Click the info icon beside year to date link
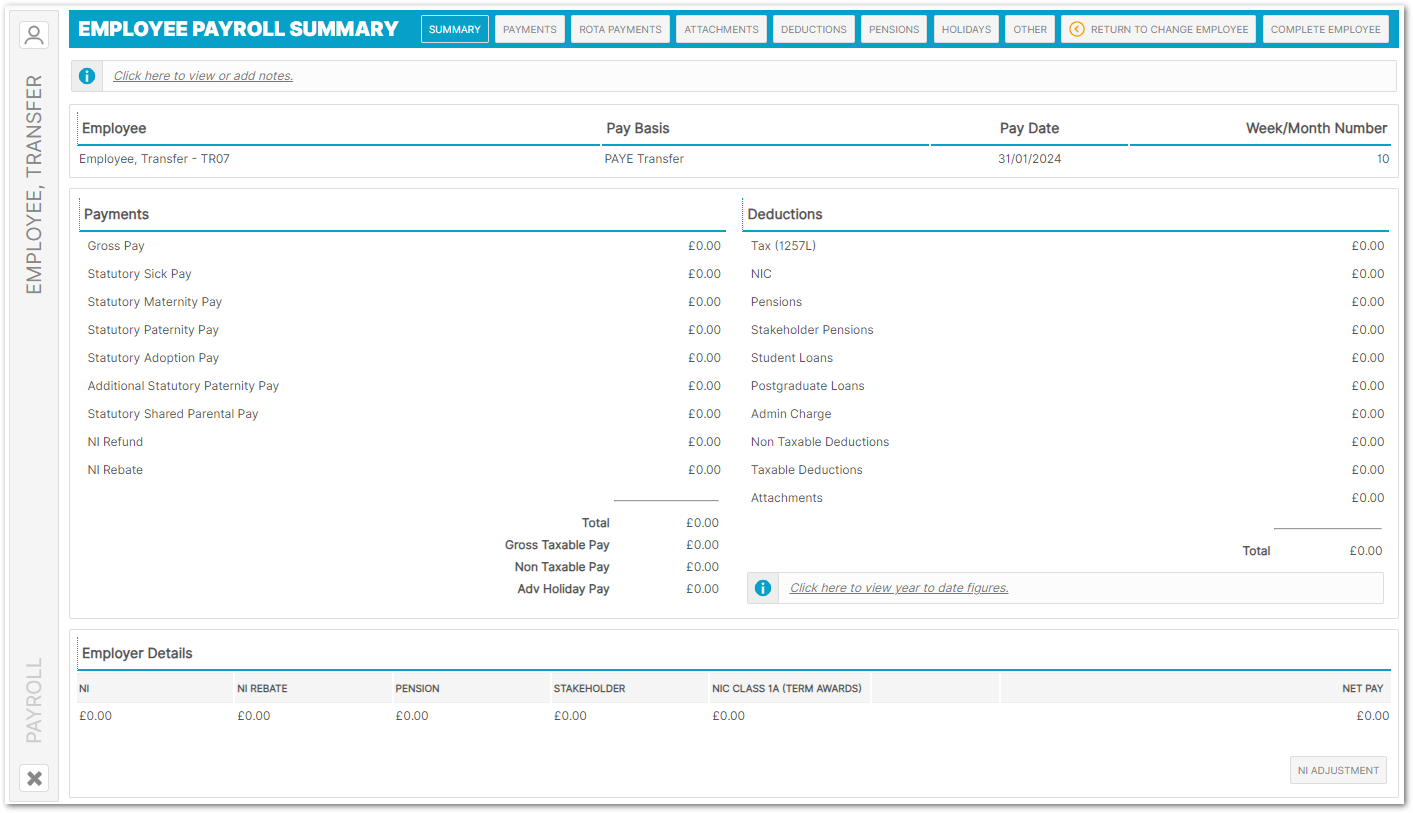This screenshot has width=1413, height=813. 763,588
